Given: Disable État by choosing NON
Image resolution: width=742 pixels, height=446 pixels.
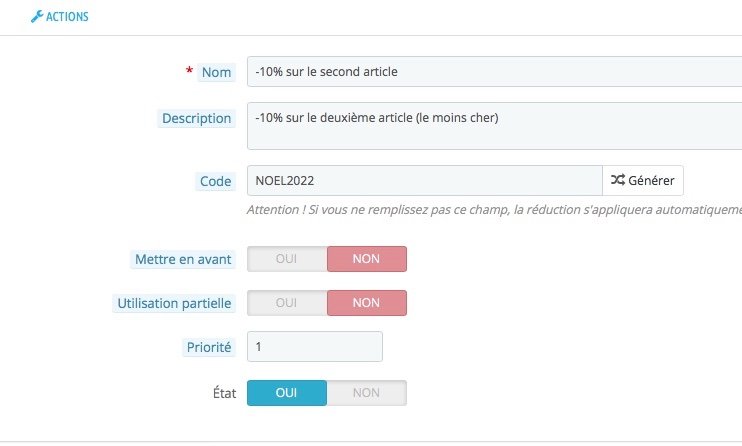Looking at the screenshot, I should click(367, 393).
